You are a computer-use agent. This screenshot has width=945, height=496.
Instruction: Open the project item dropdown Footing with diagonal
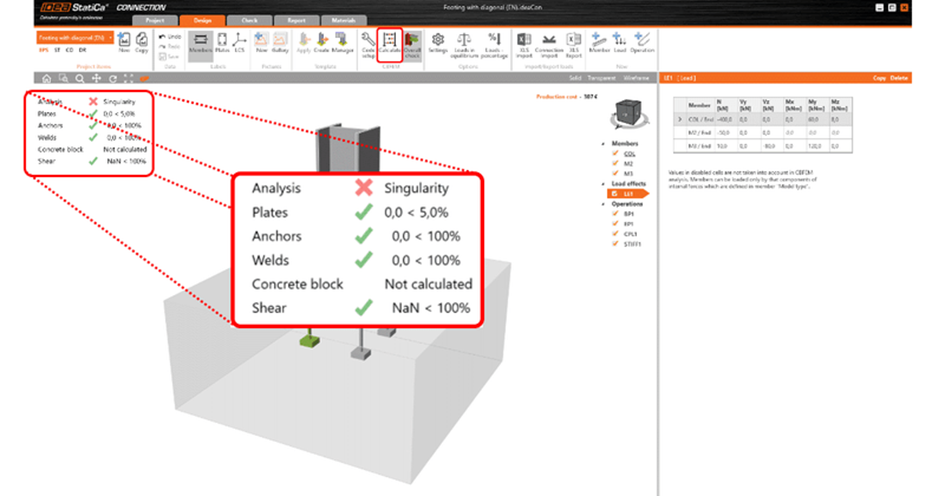click(x=75, y=38)
